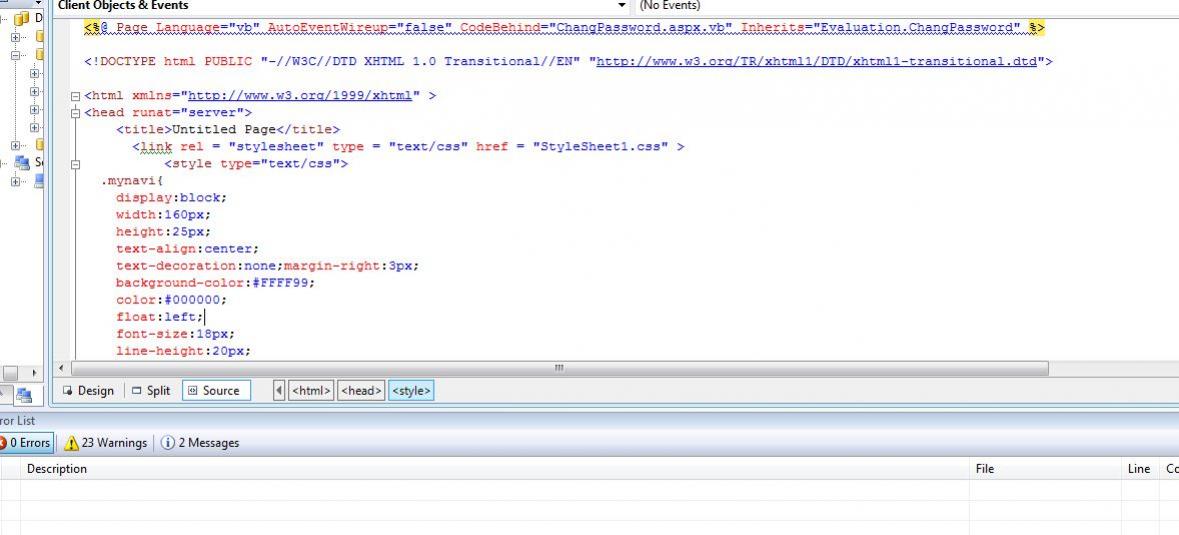Switch to Split view tab

(150, 391)
